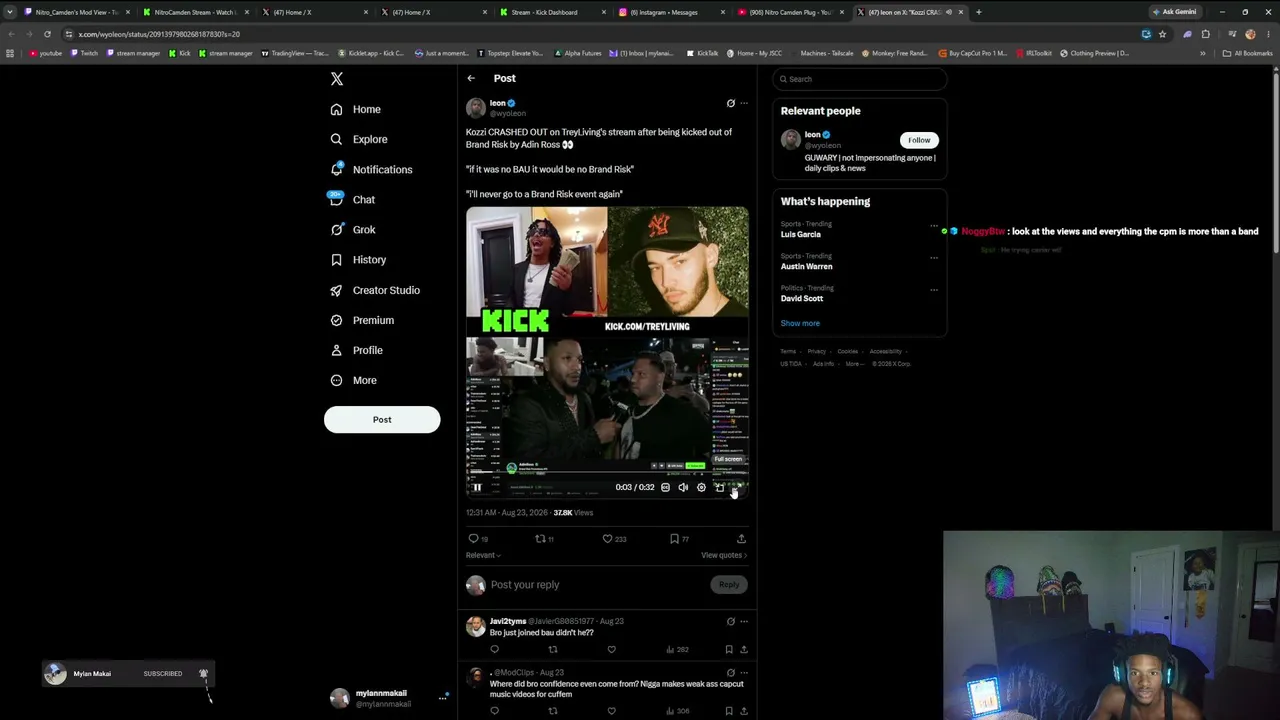Reload the page in browser toolbar
The image size is (1280, 720).
click(x=47, y=34)
